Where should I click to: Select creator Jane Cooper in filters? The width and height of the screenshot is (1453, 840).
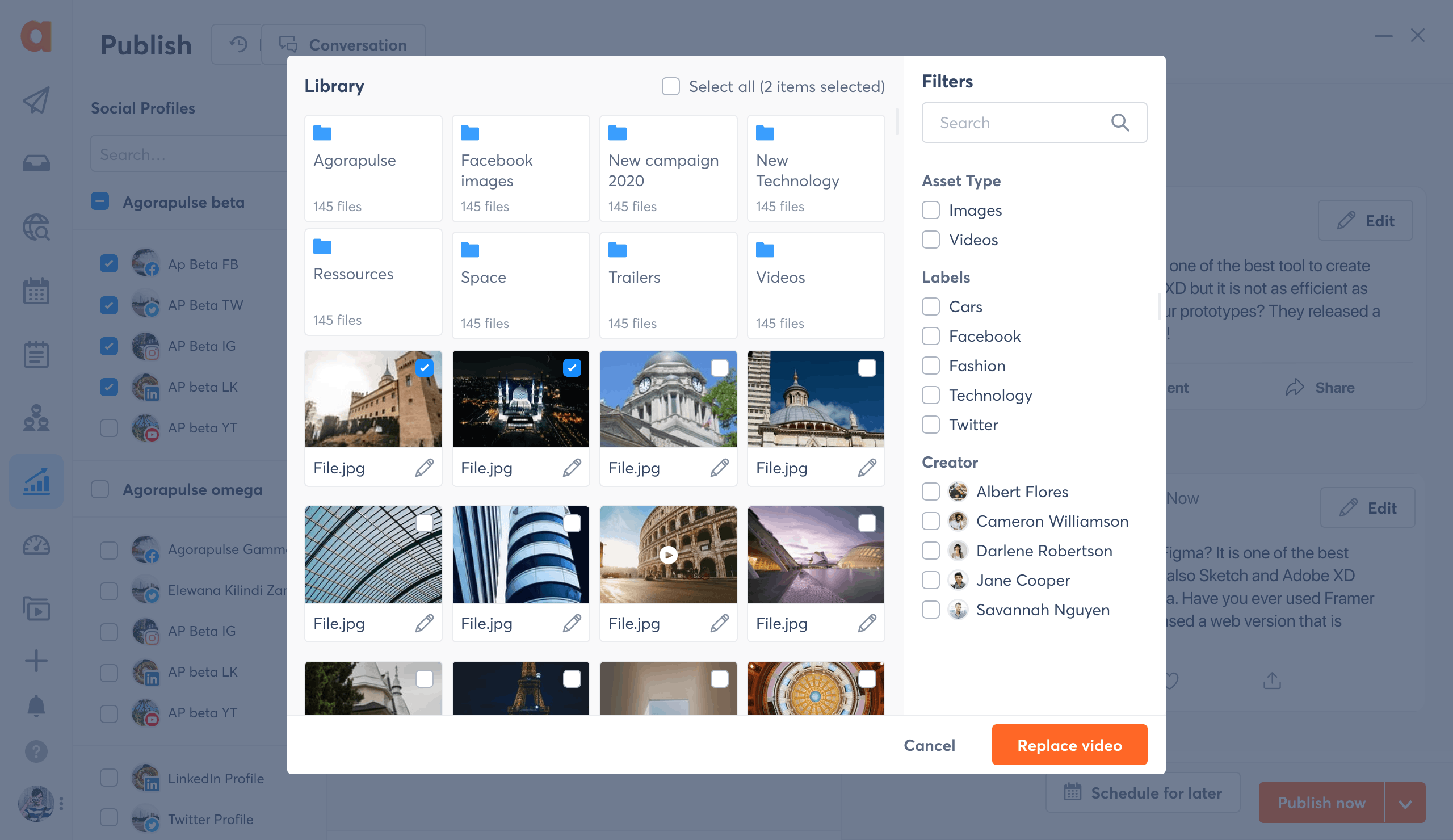pyautogui.click(x=931, y=580)
